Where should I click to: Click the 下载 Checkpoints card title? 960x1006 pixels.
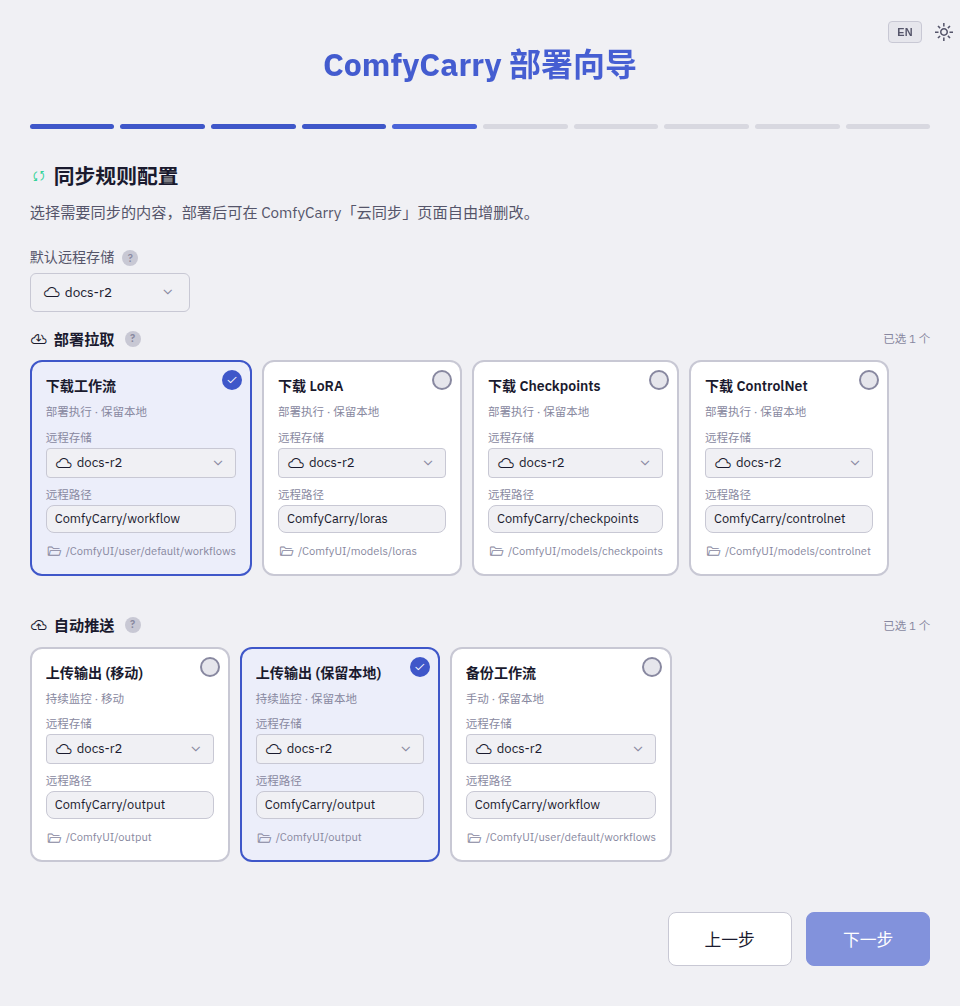coord(544,386)
